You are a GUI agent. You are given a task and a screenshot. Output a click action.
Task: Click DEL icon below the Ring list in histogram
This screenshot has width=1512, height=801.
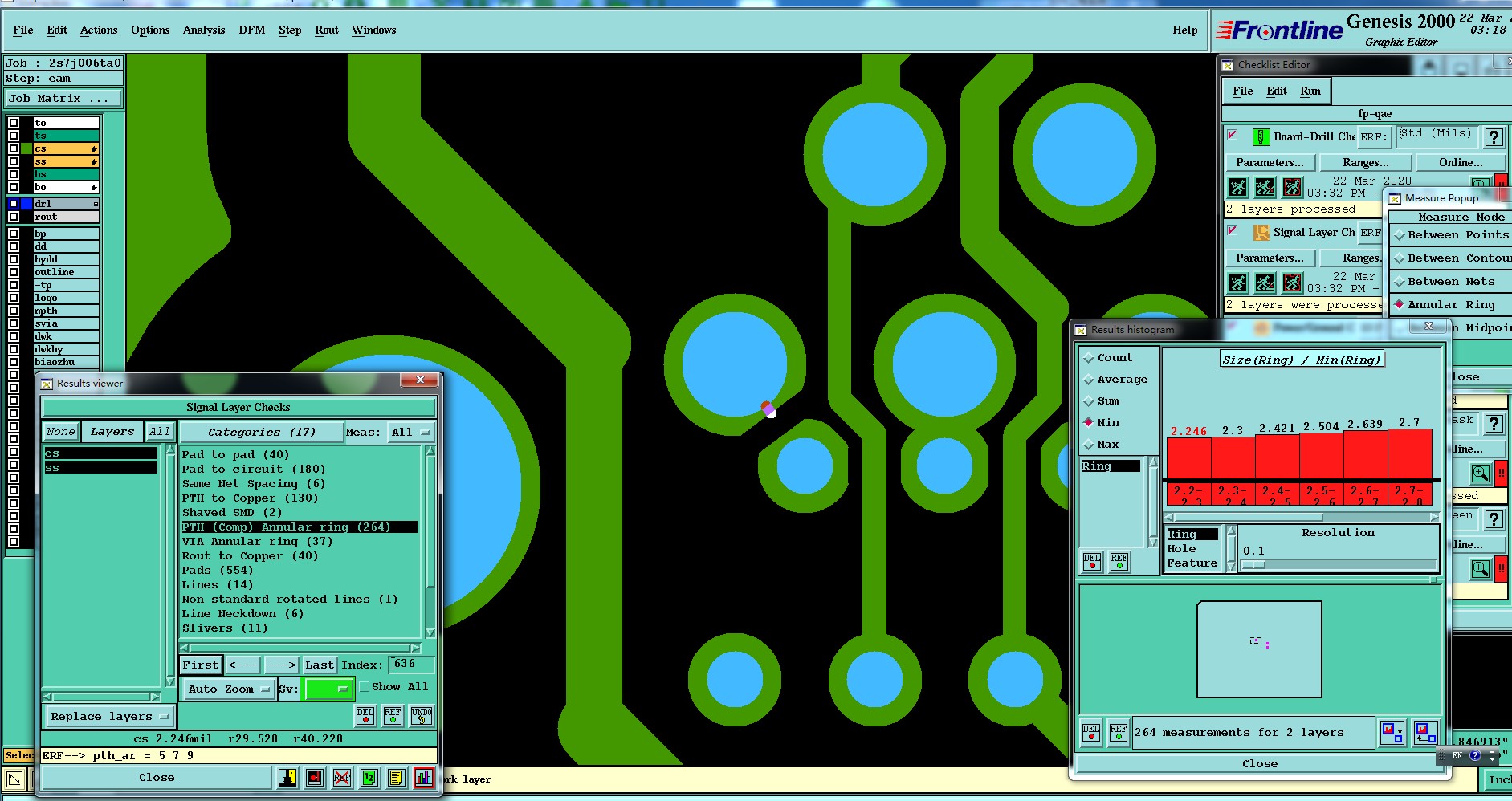point(1092,562)
